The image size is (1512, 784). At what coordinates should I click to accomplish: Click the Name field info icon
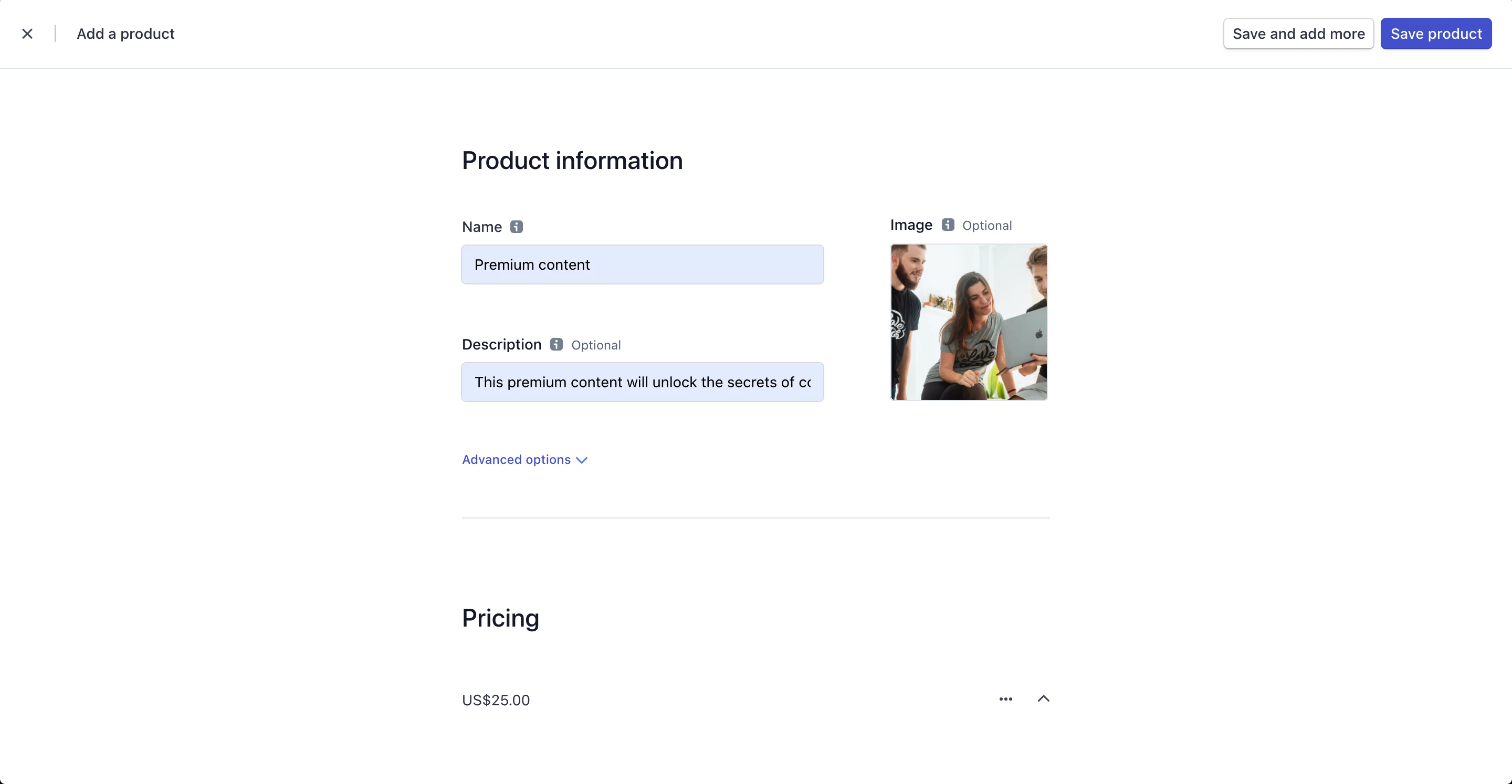pos(516,227)
